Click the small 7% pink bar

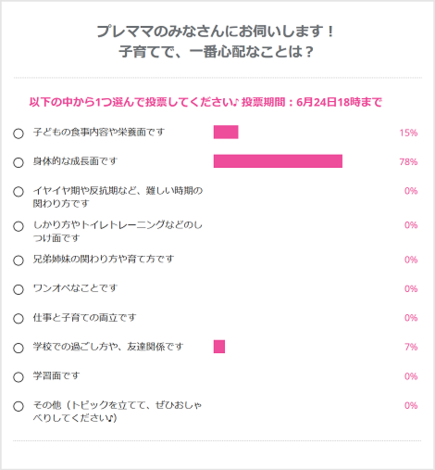pos(219,346)
